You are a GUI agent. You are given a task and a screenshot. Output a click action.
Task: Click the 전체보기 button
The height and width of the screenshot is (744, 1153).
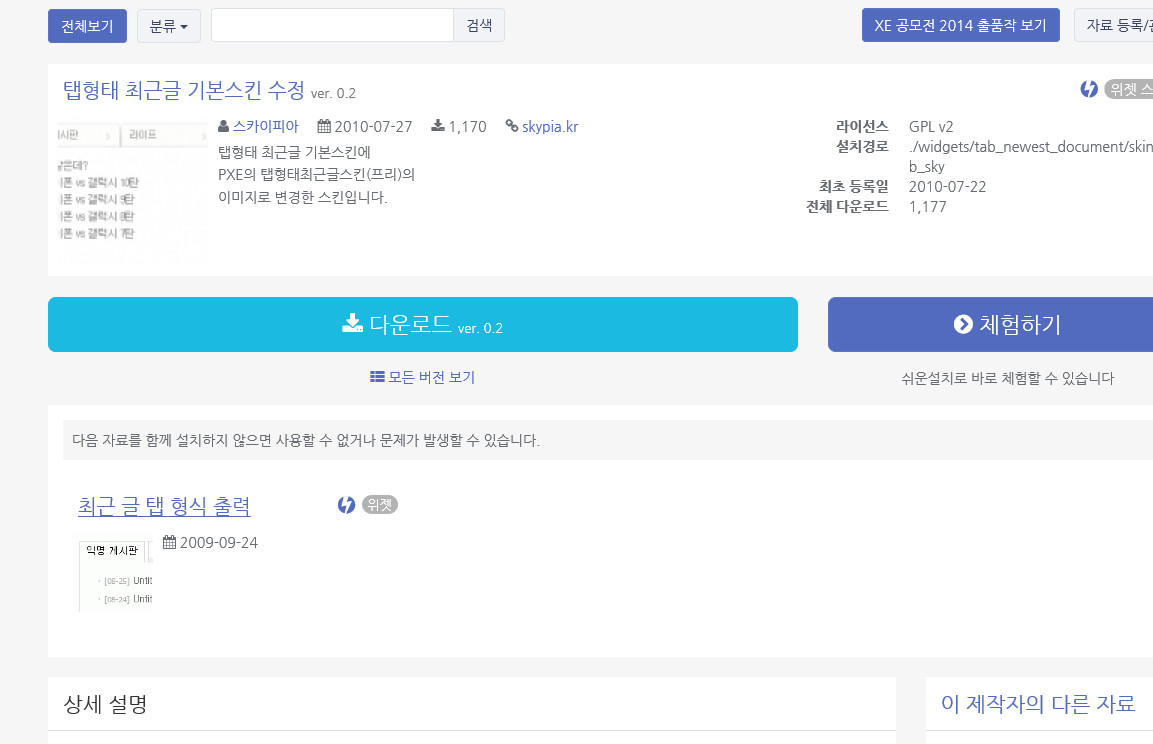tap(87, 26)
